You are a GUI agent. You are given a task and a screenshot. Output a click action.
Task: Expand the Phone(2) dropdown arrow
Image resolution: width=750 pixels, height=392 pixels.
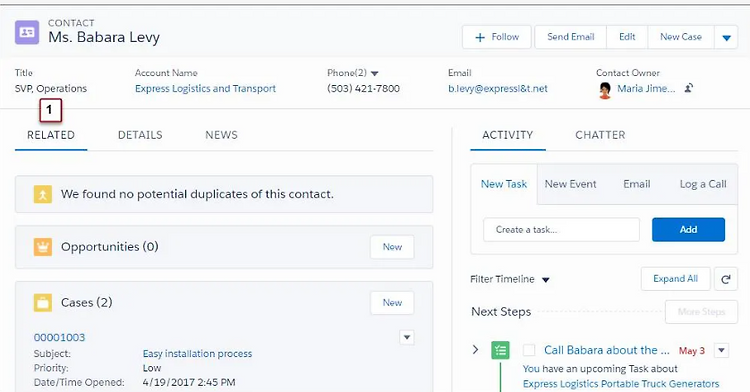(x=375, y=74)
